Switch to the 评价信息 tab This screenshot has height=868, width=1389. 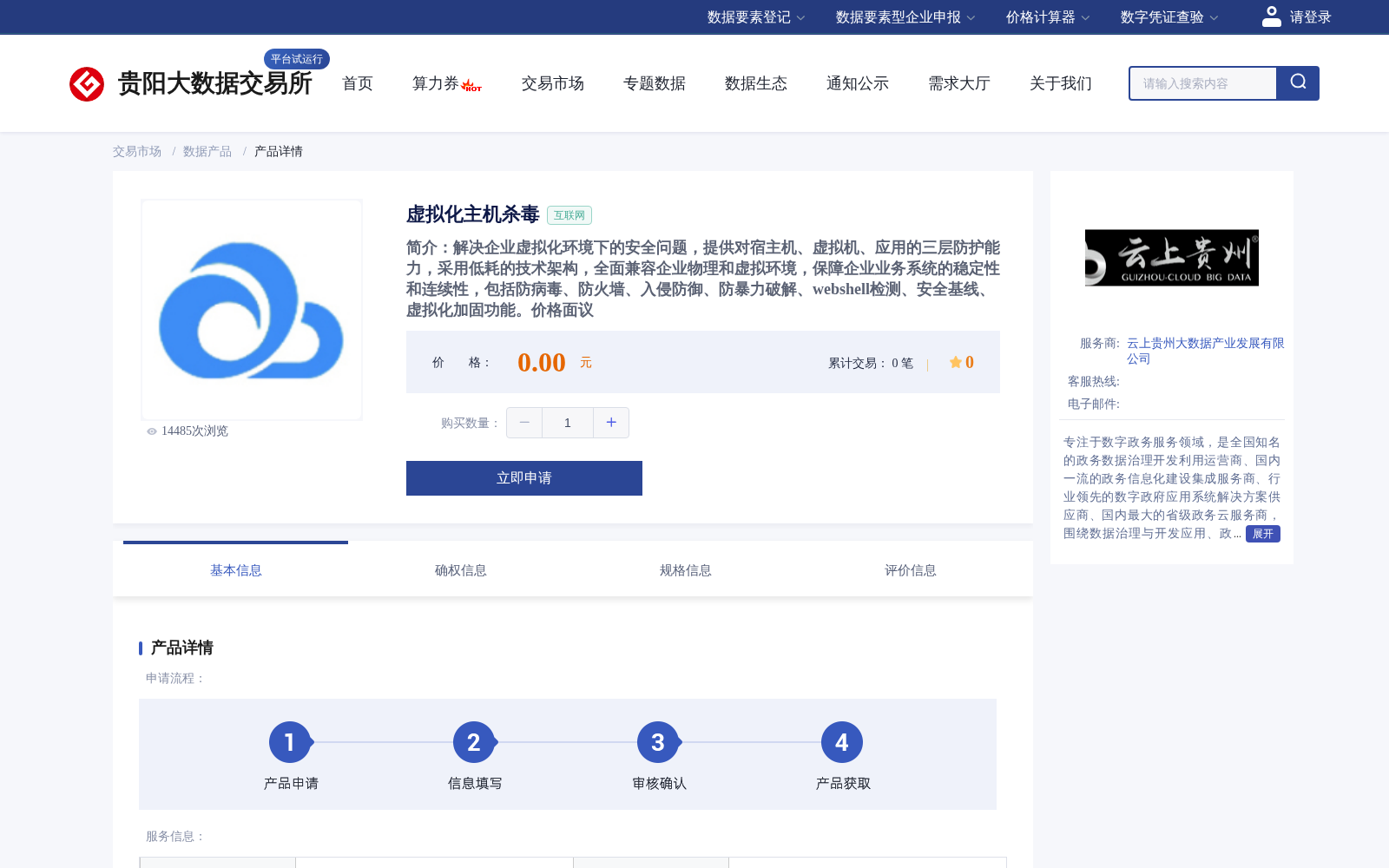tap(911, 570)
